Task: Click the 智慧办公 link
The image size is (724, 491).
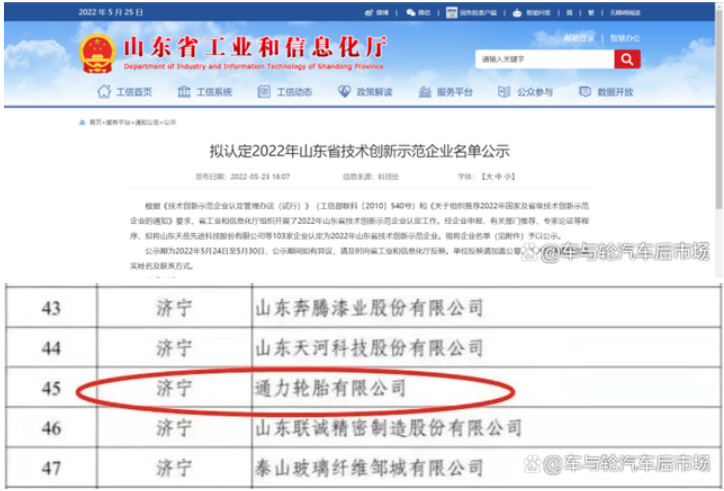Action: [x=625, y=38]
